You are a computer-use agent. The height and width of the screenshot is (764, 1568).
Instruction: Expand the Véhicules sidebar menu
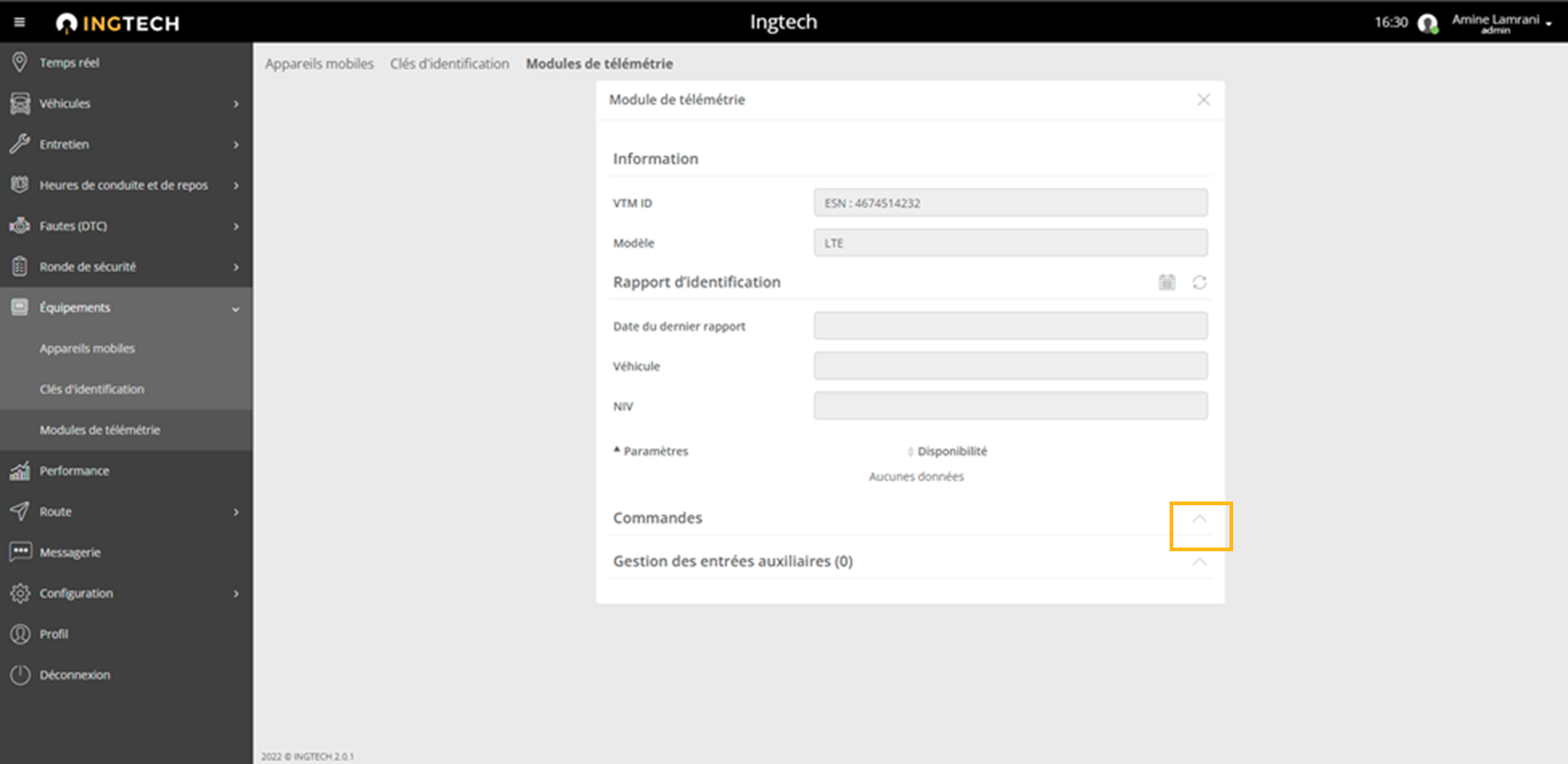coord(124,104)
